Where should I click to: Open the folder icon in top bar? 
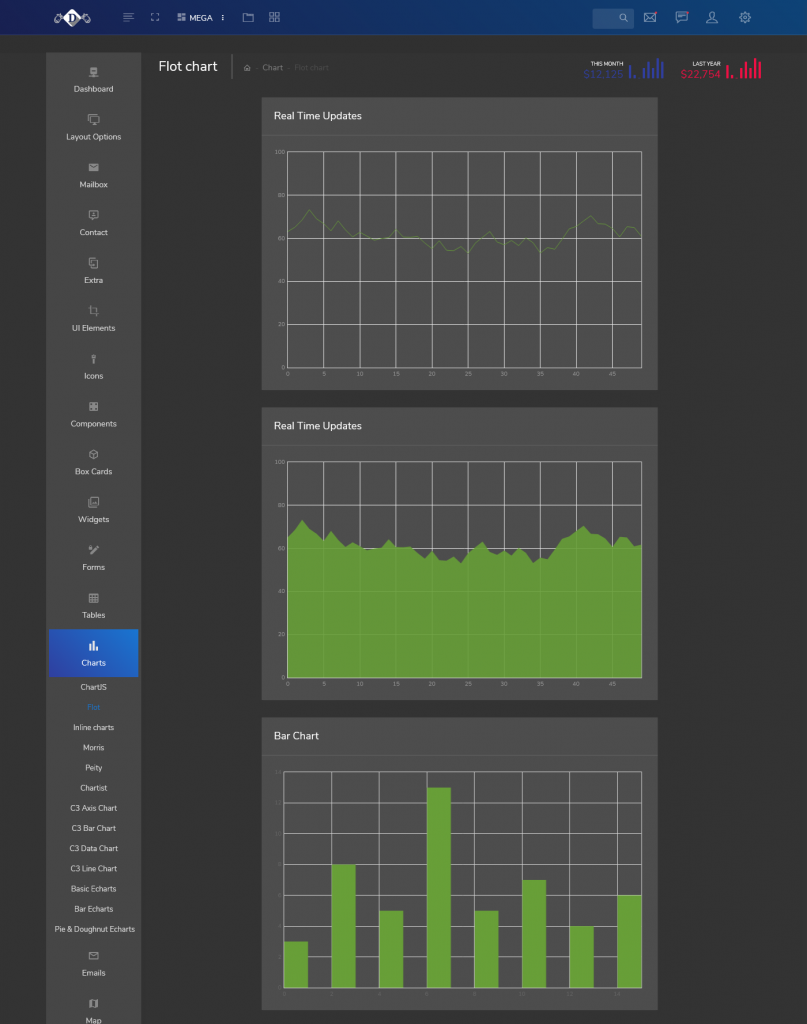[248, 17]
